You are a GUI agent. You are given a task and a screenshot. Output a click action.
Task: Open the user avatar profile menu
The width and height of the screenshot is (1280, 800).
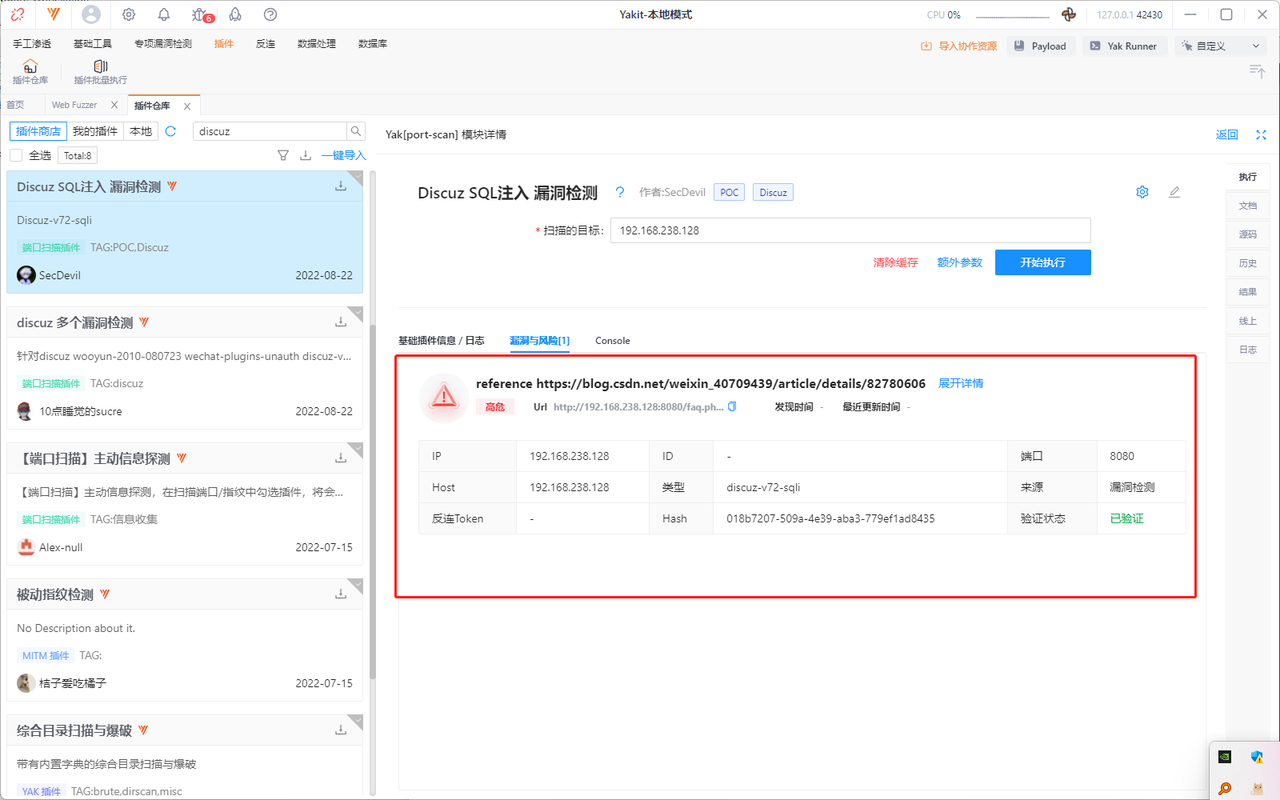[x=92, y=14]
